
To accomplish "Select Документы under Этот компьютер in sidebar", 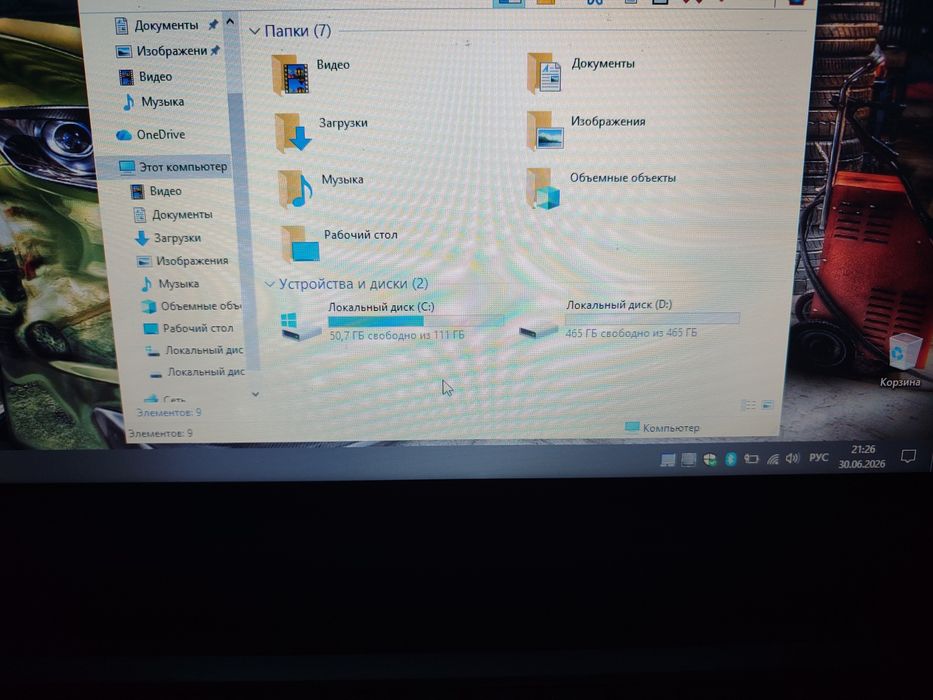I will coord(173,214).
